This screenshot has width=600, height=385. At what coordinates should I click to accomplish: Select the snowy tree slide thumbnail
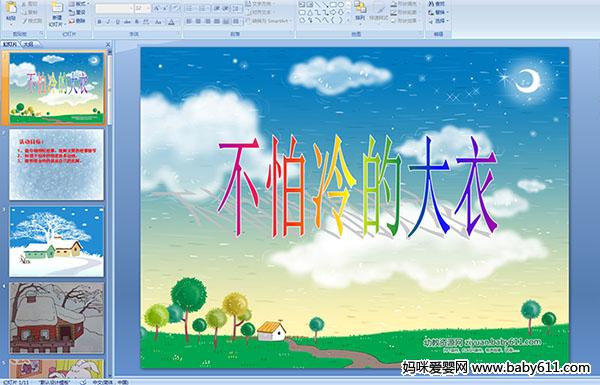57,241
